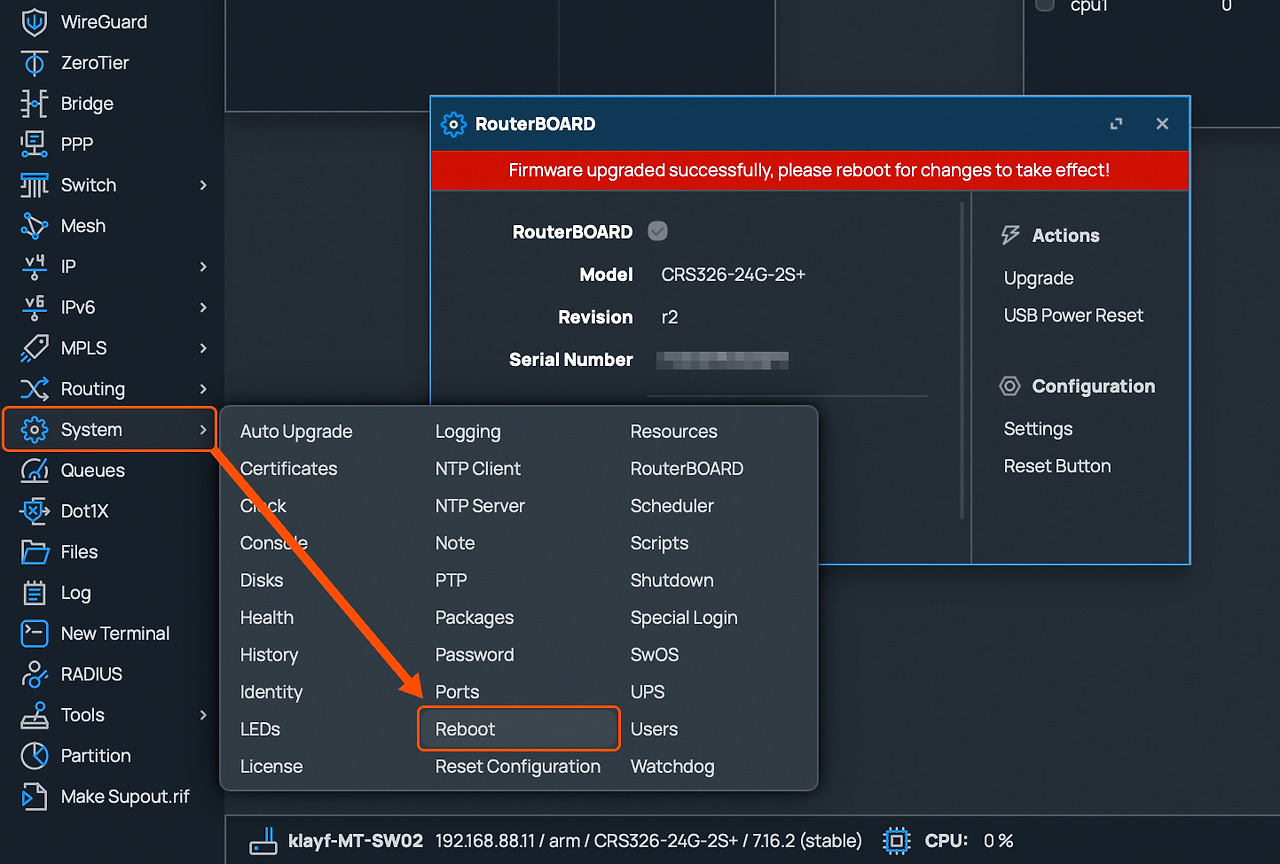Expand the Switch submenu arrow
Image resolution: width=1280 pixels, height=864 pixels.
pyautogui.click(x=203, y=185)
